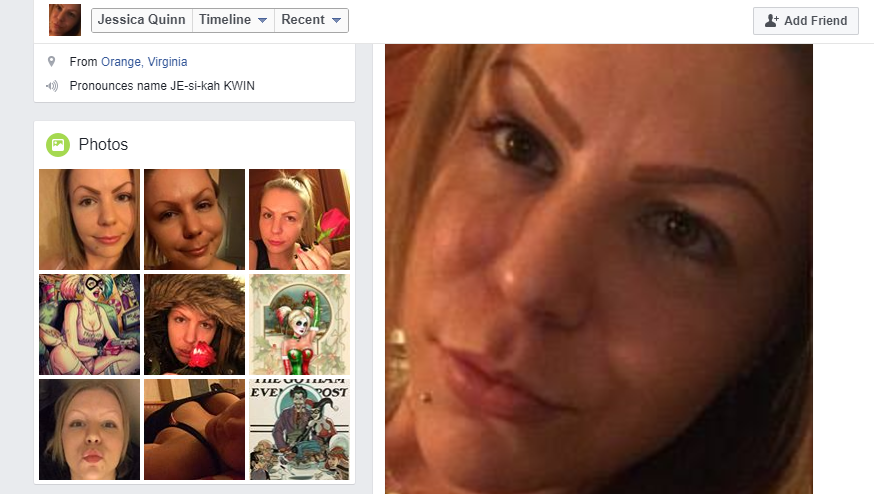Open the first close-up selfie thumbnail
This screenshot has width=874, height=494.
click(x=89, y=219)
